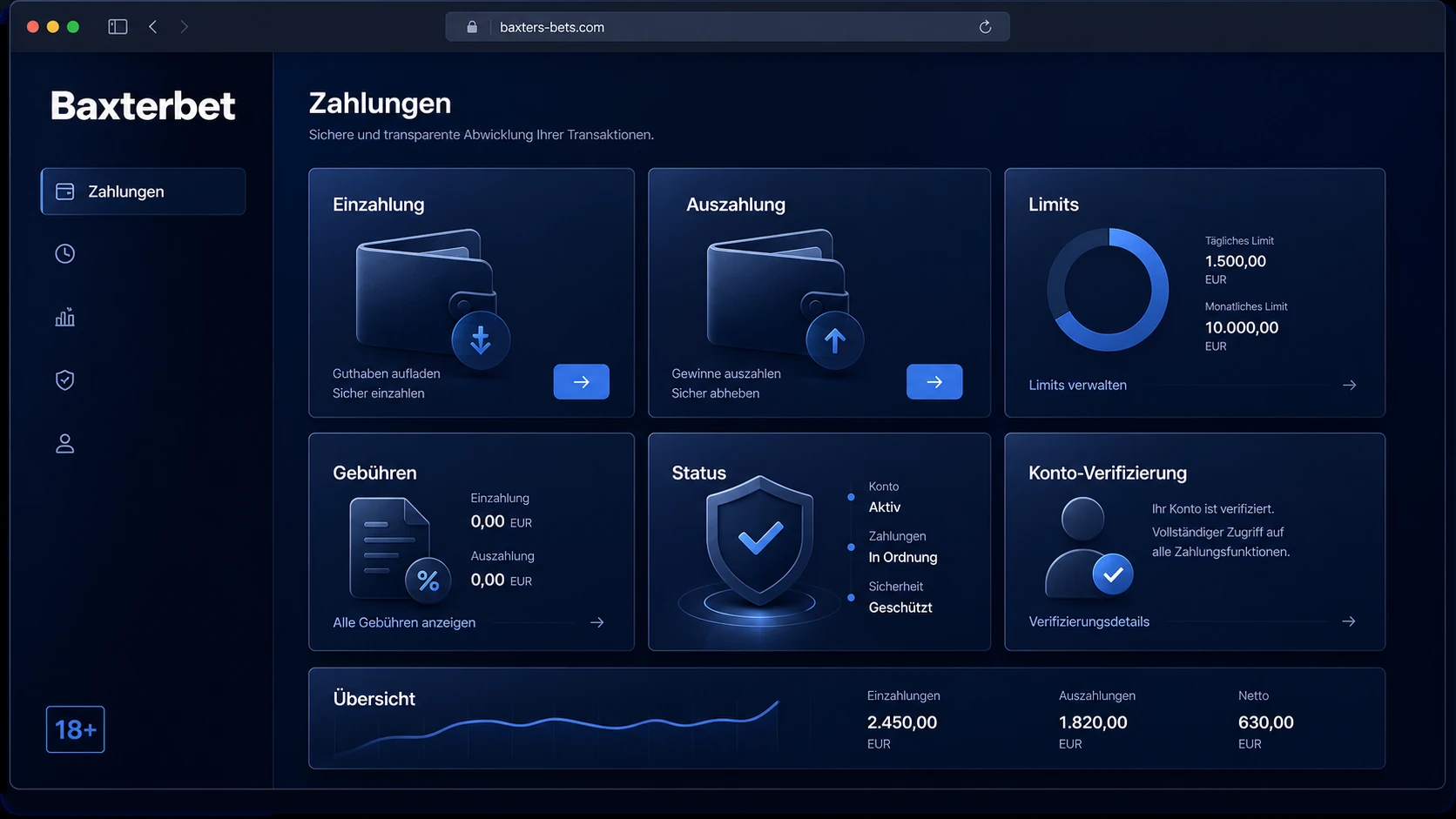This screenshot has width=1456, height=819.
Task: Open the Limits verwalten link
Action: point(1078,385)
